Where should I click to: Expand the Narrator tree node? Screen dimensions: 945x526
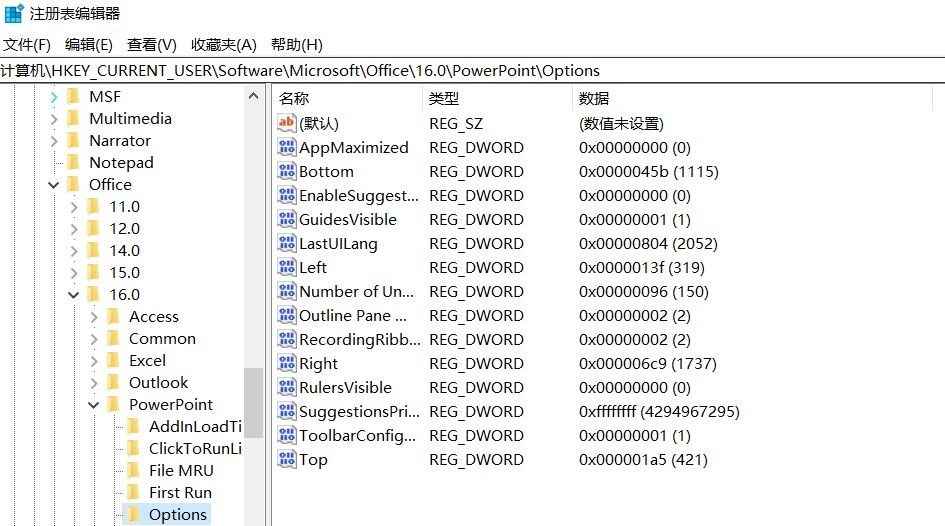[x=54, y=141]
